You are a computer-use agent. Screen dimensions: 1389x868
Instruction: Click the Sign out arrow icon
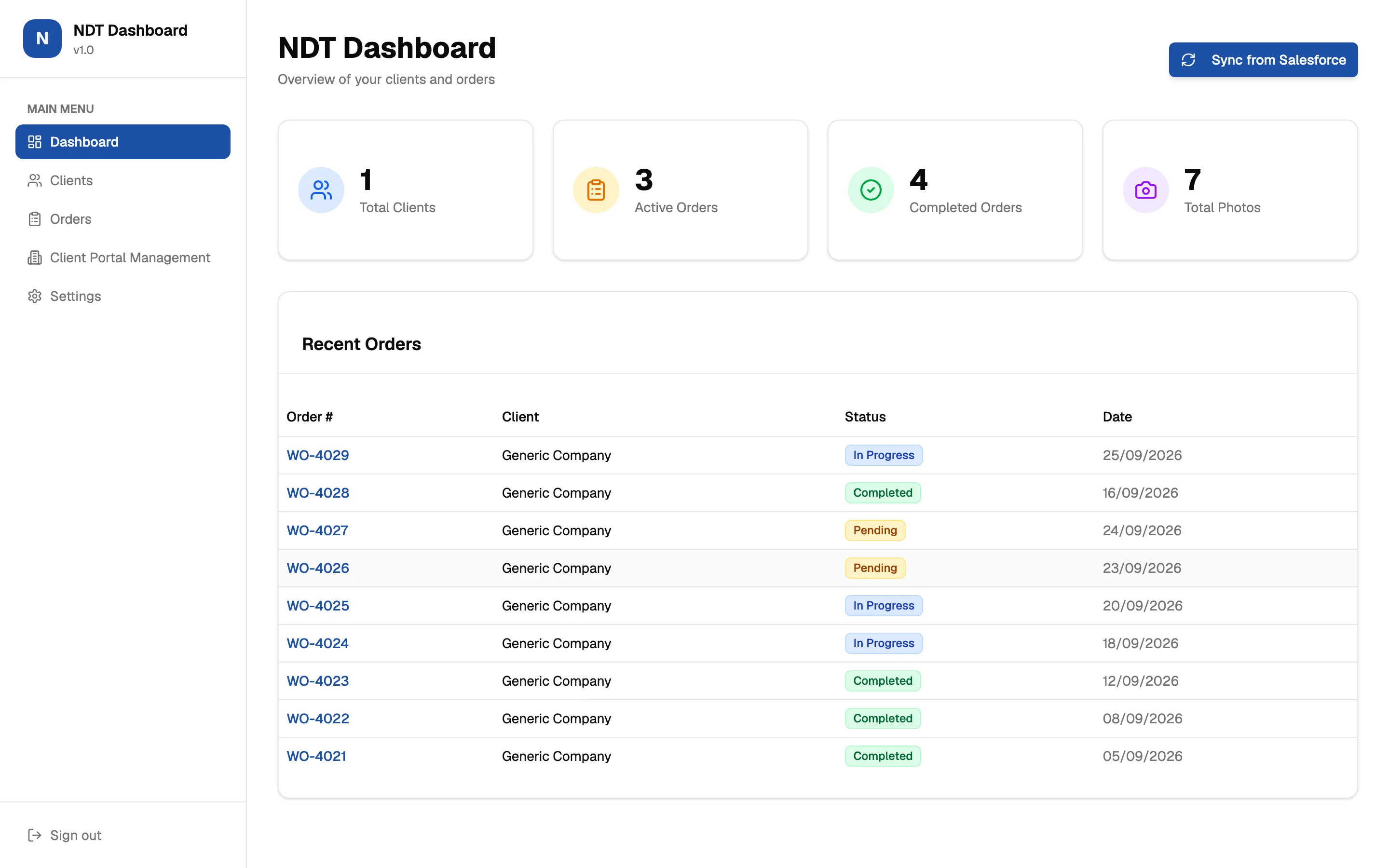click(x=34, y=835)
